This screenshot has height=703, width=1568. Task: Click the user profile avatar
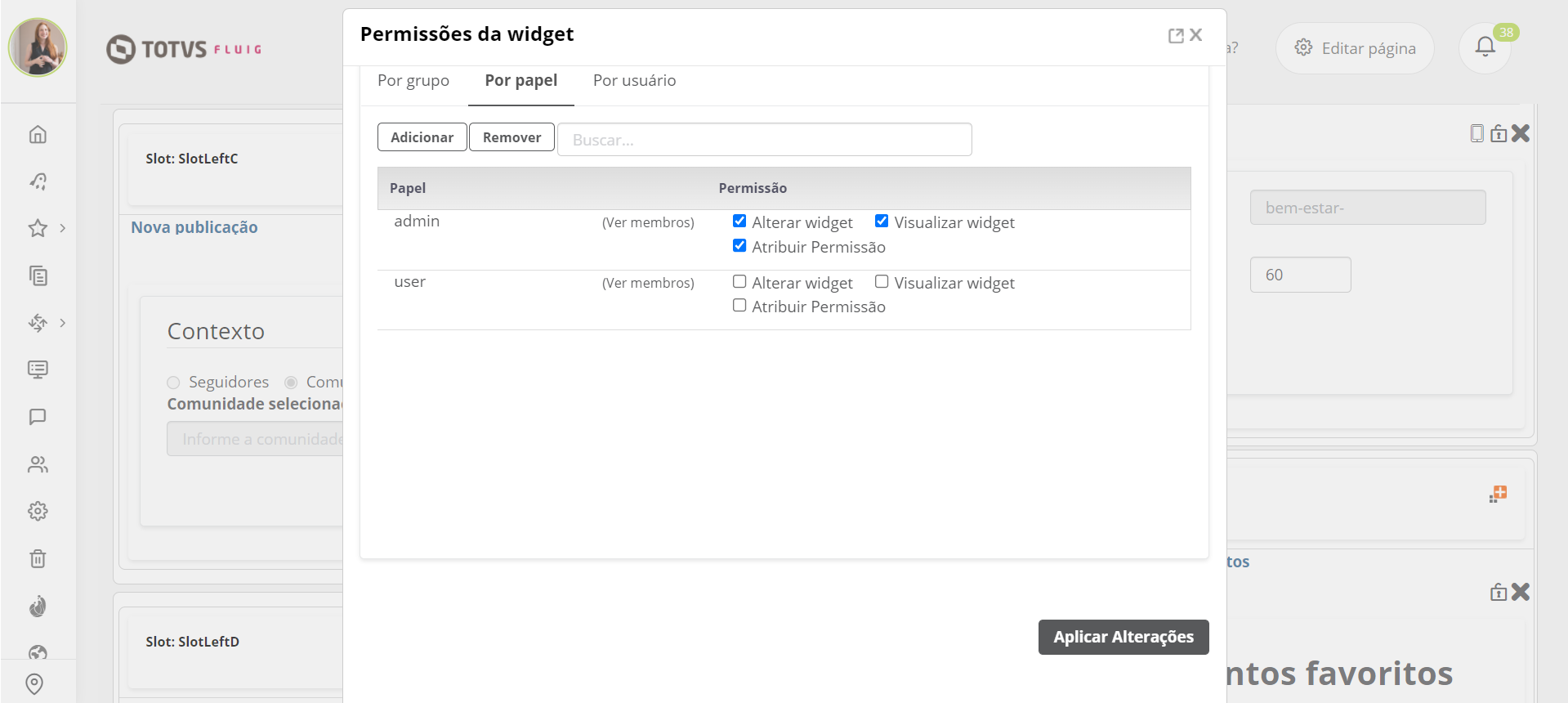[x=38, y=47]
